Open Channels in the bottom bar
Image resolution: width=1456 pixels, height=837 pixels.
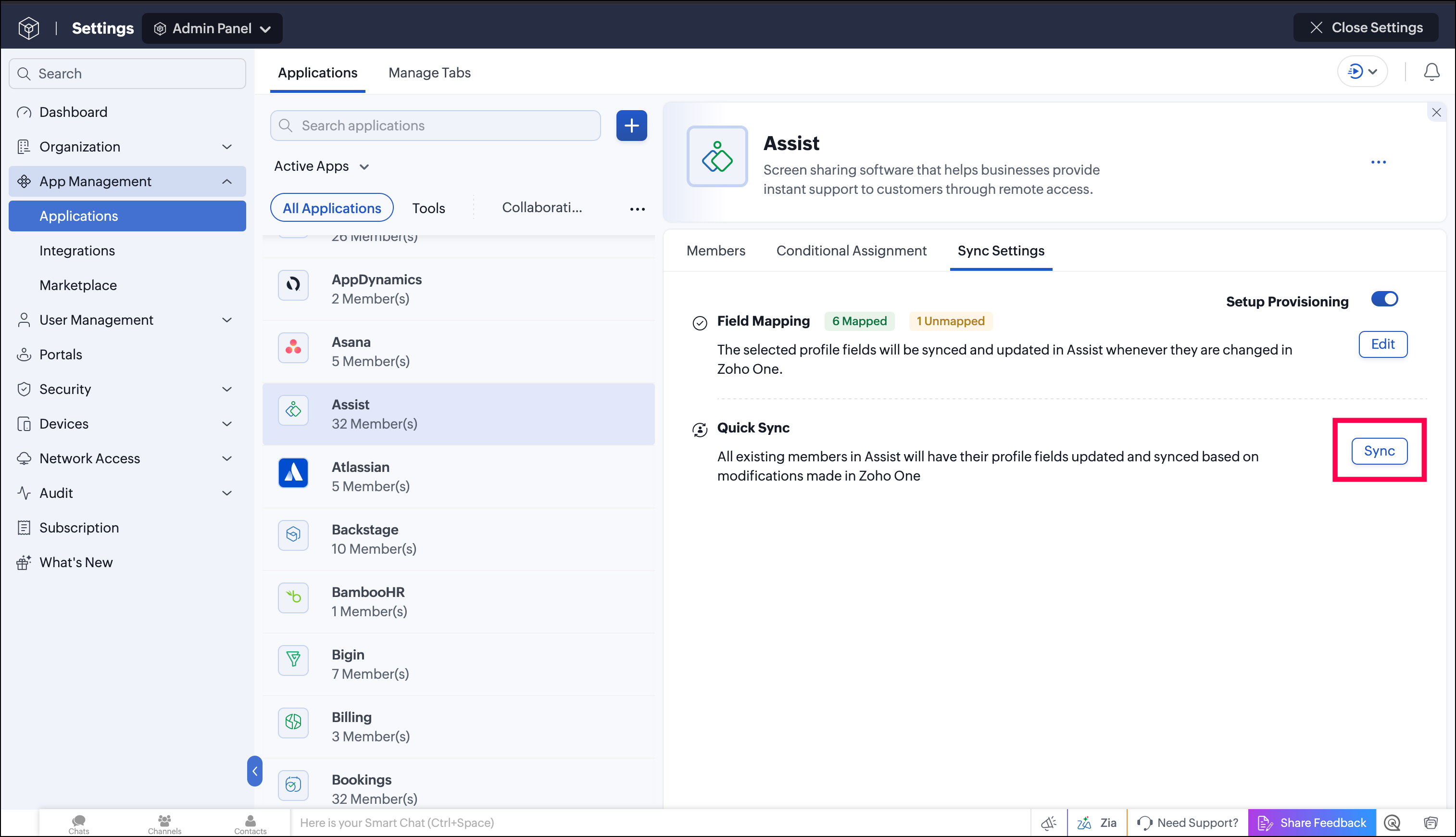[x=164, y=824]
